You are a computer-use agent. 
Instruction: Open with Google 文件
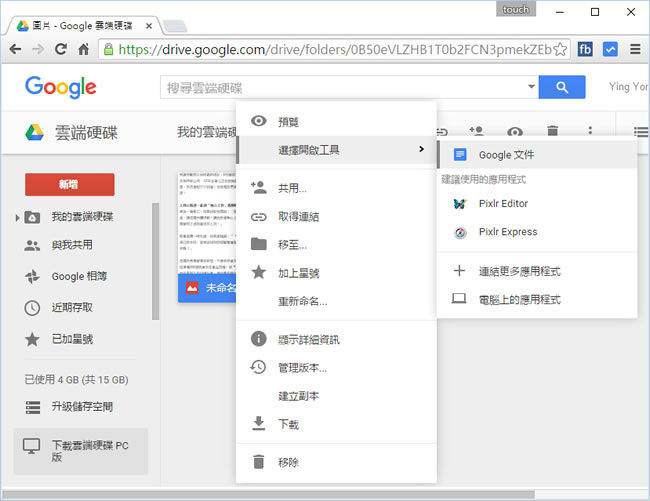(x=537, y=155)
